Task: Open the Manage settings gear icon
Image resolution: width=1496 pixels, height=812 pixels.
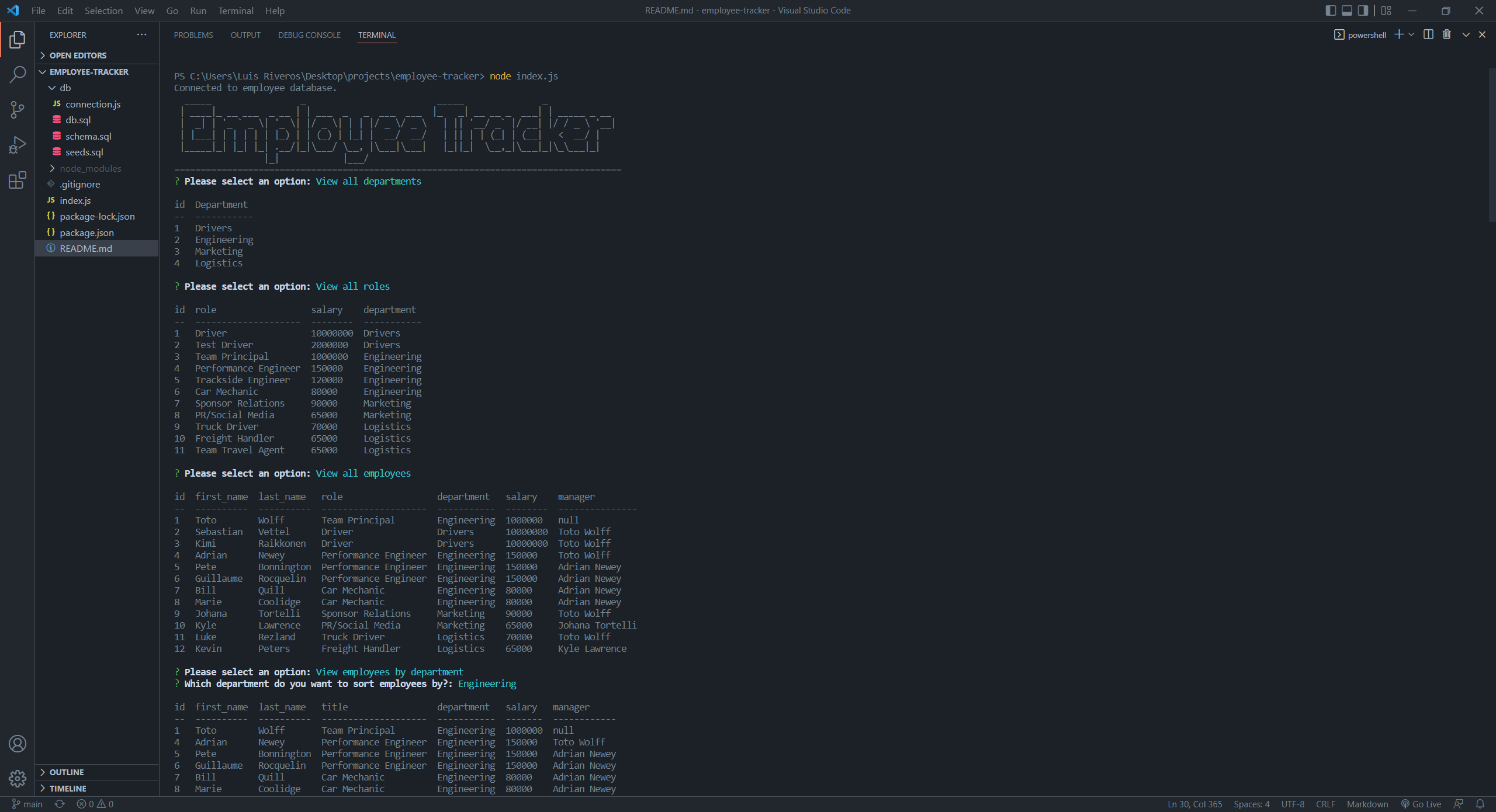Action: [x=17, y=779]
